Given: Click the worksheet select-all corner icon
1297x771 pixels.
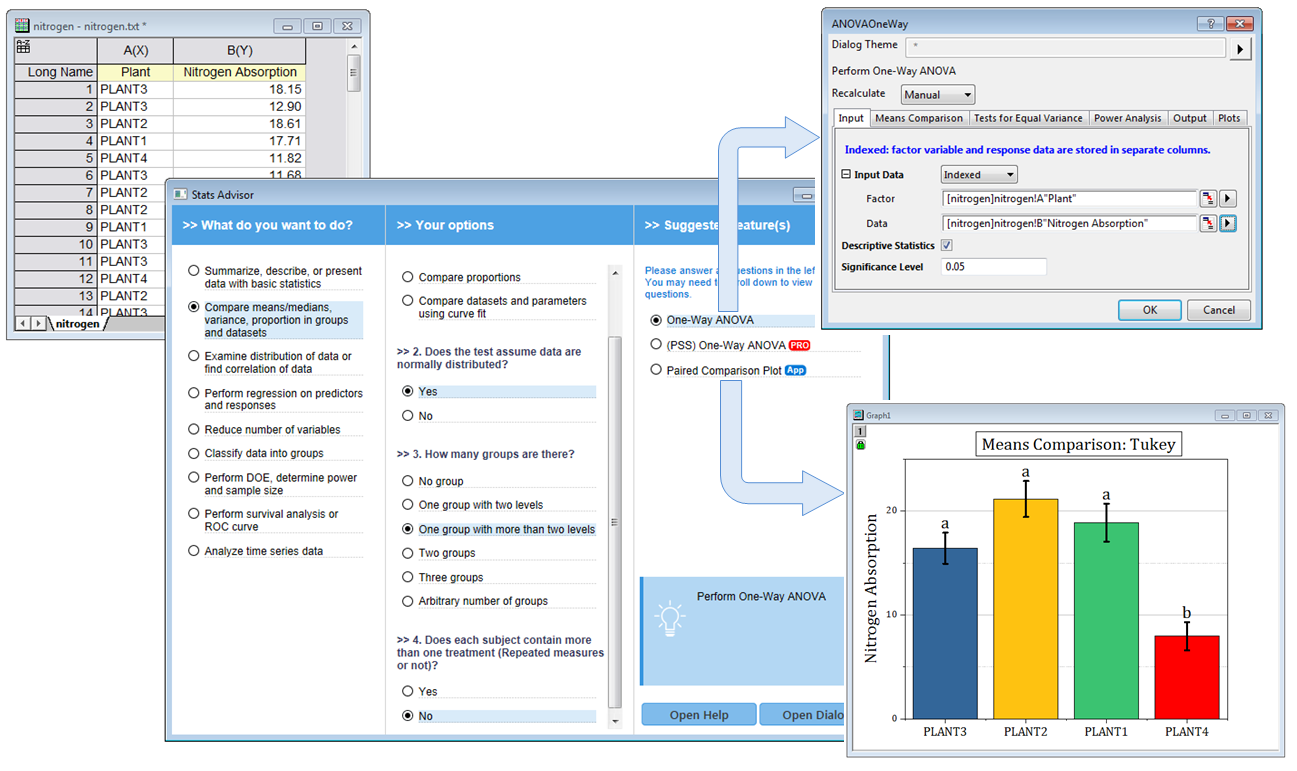Looking at the screenshot, I should point(24,48).
